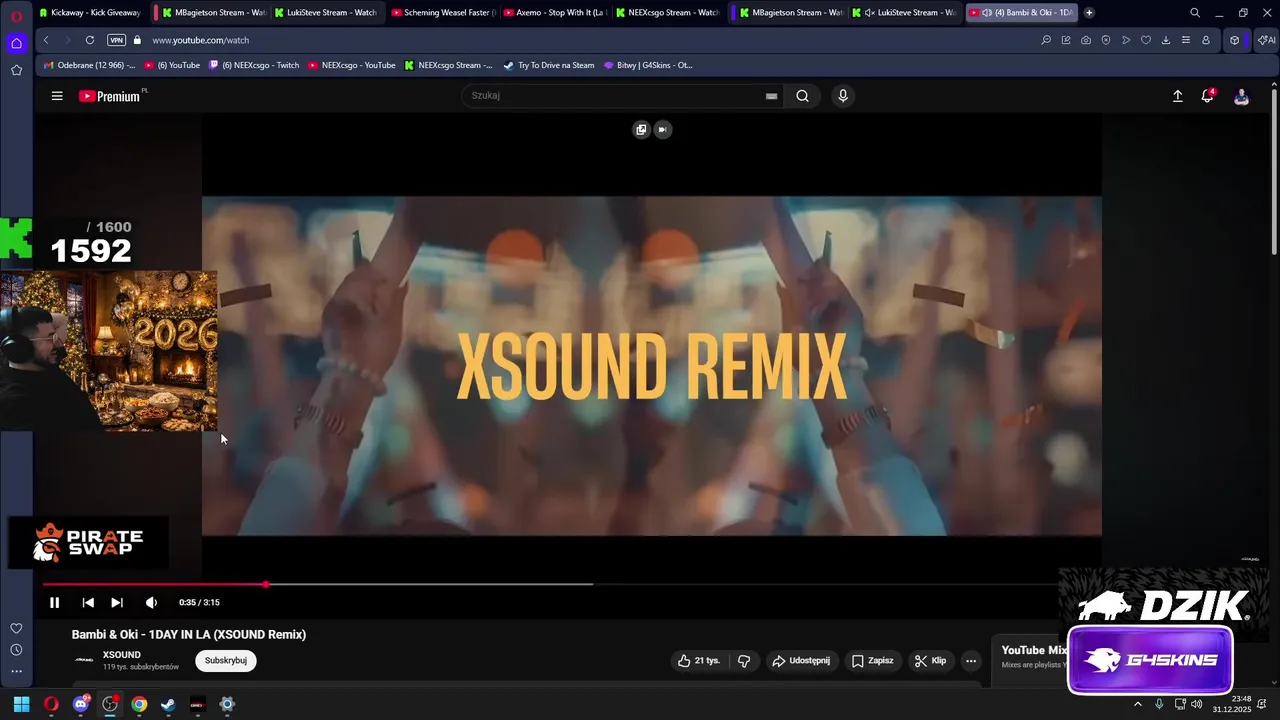Open Try To Drive na Steam bookmark
Viewport: 1280px width, 720px height.
(549, 65)
